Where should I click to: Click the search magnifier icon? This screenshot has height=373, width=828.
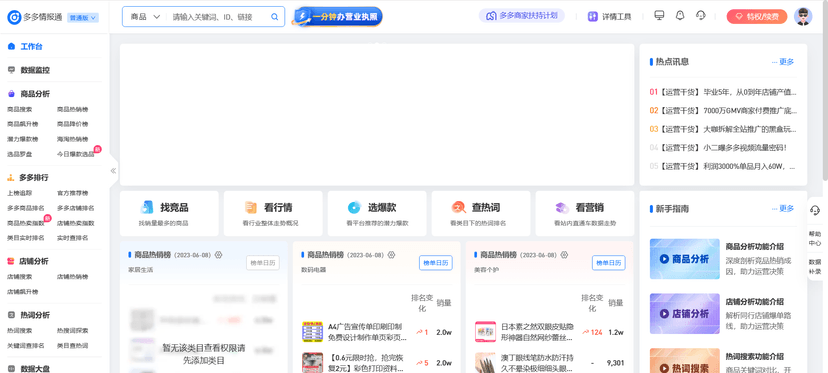(x=275, y=17)
